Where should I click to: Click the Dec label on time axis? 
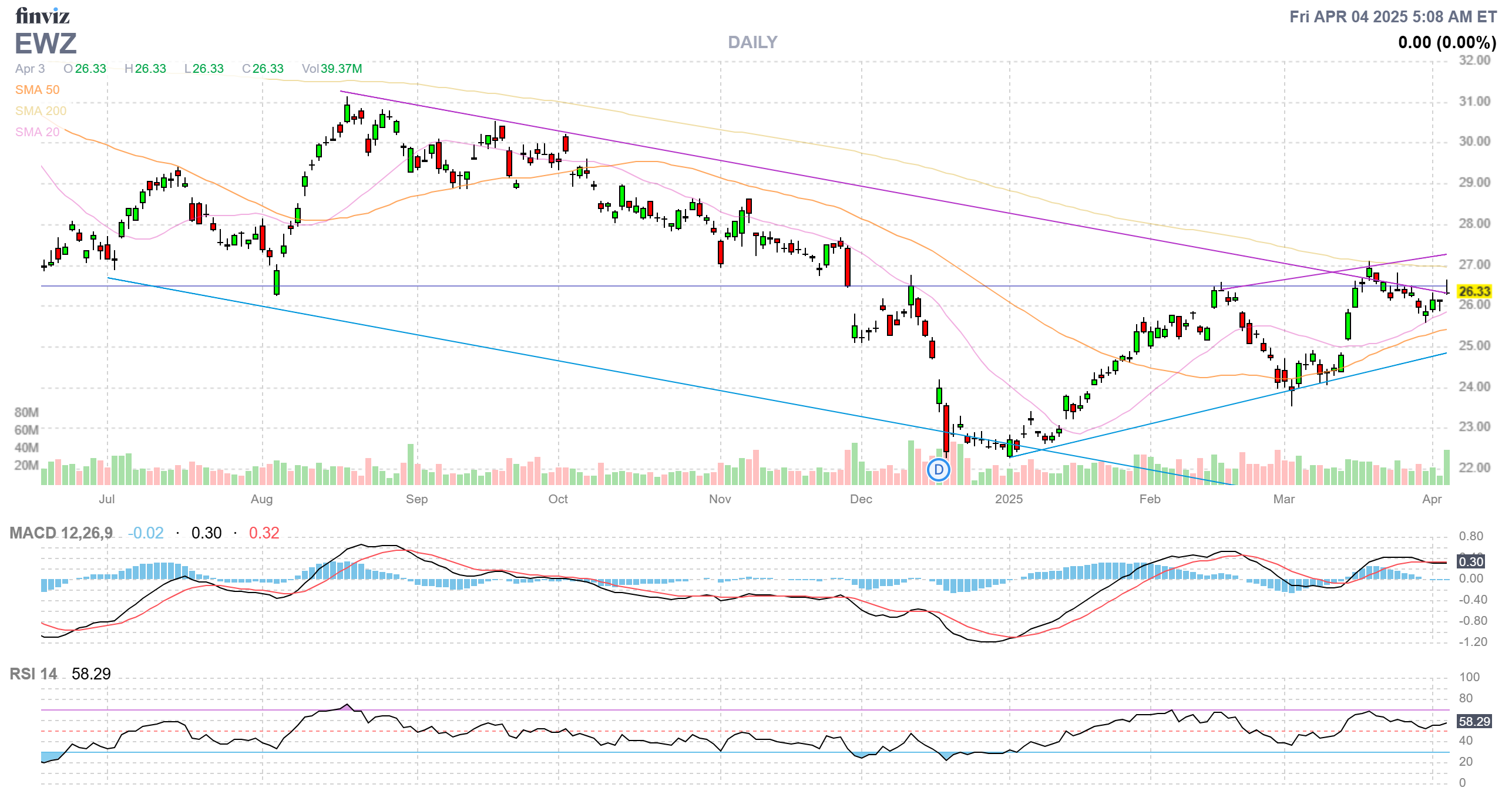[x=861, y=499]
